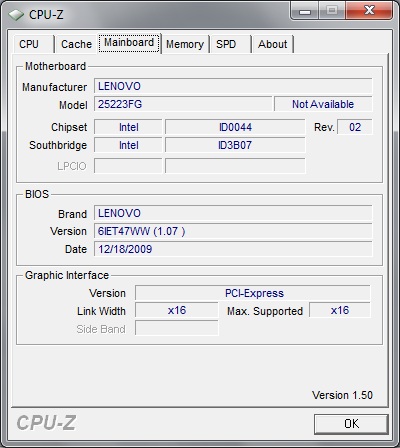Select the Mainboard tab
The width and height of the screenshot is (400, 448).
[x=129, y=43]
